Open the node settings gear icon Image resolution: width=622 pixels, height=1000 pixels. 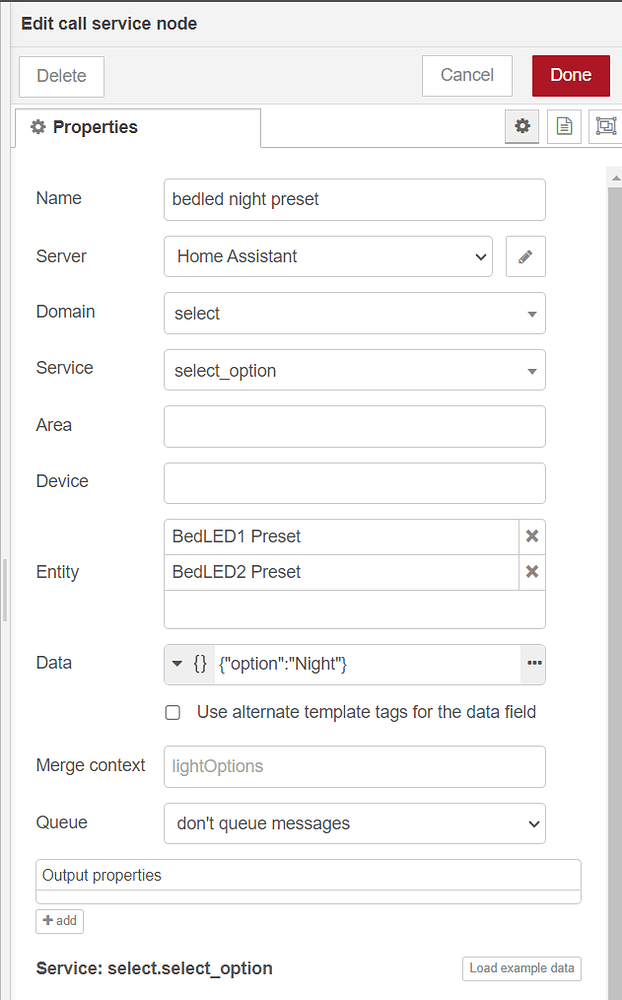coord(521,126)
